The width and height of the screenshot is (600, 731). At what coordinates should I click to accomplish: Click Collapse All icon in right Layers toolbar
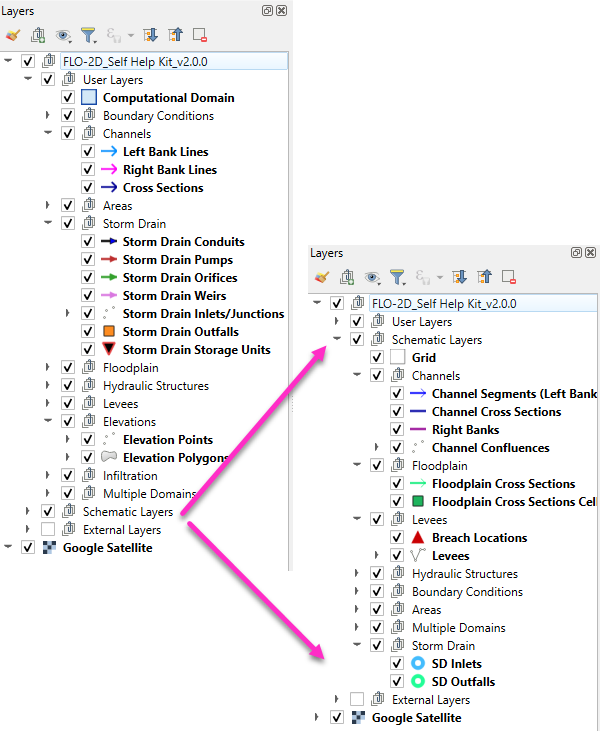484,277
